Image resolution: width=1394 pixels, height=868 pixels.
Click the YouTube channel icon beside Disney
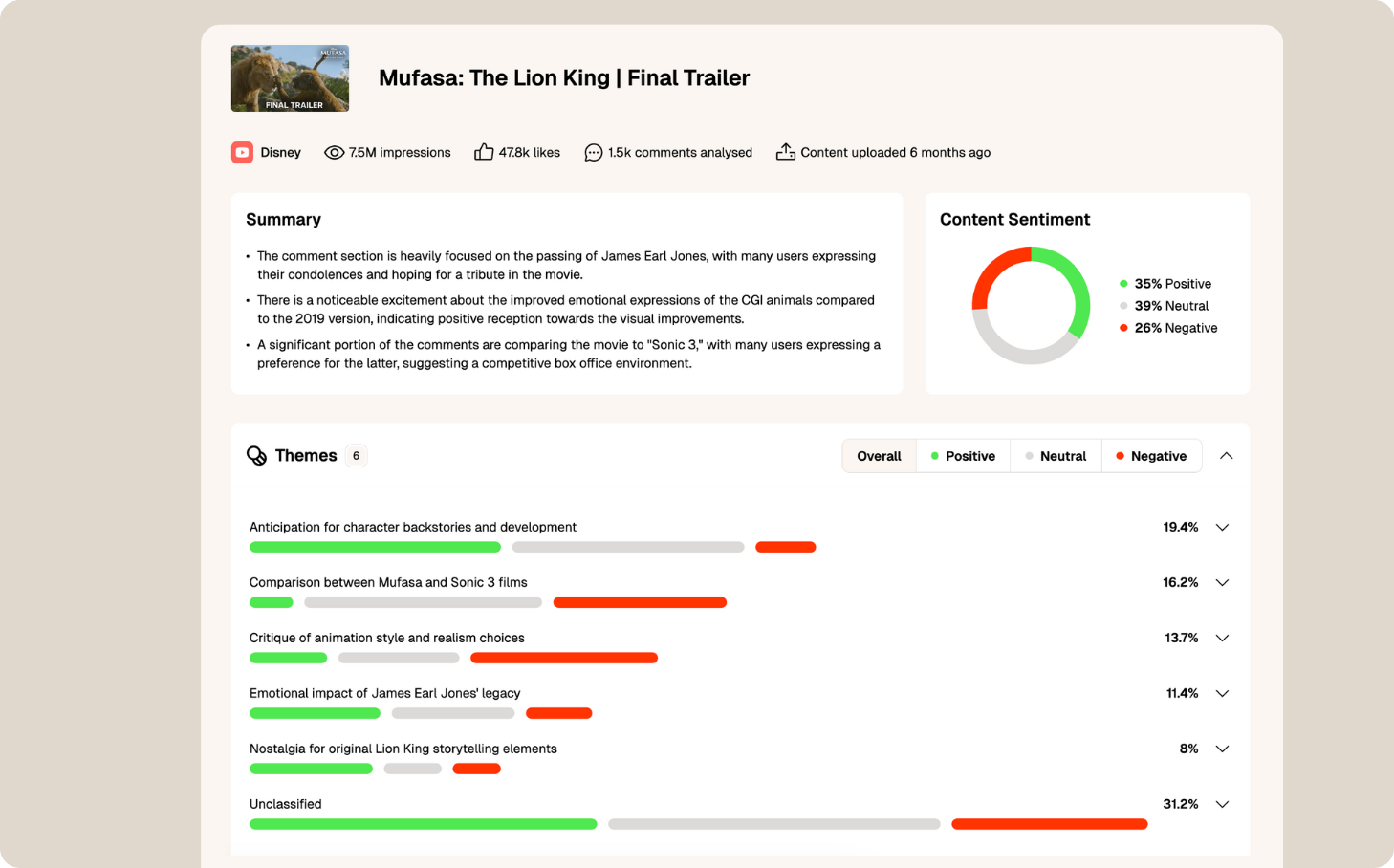(x=243, y=152)
